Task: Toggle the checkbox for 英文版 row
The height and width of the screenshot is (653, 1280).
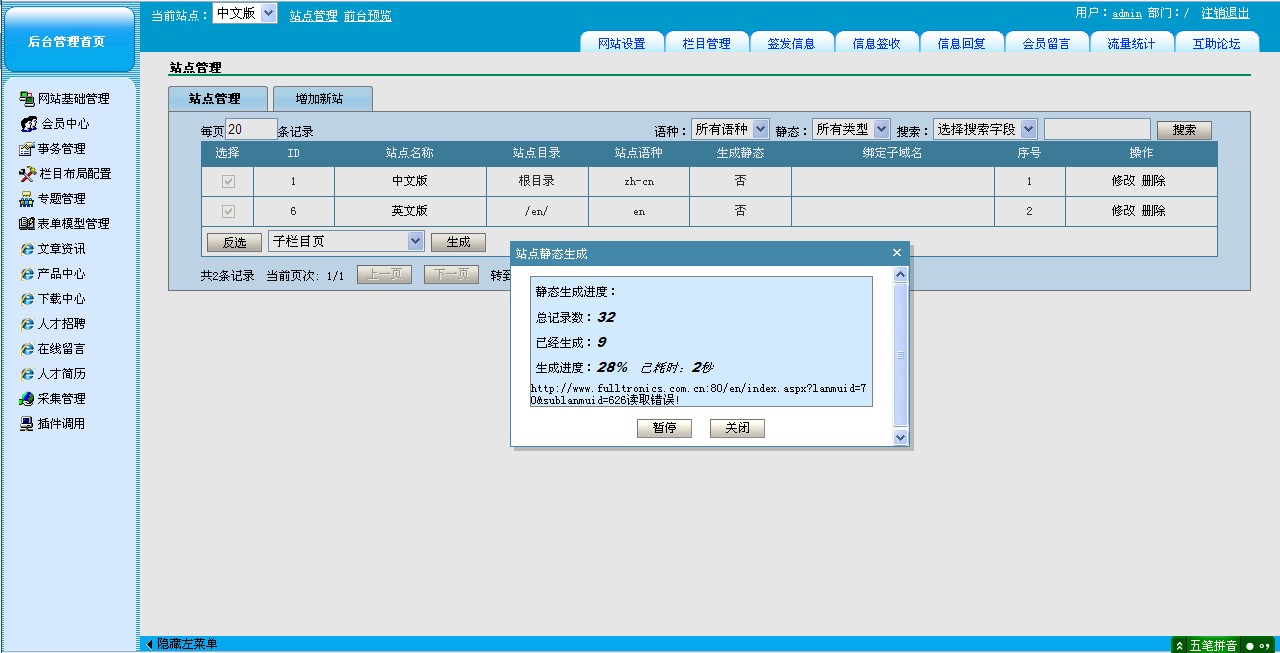Action: (228, 212)
